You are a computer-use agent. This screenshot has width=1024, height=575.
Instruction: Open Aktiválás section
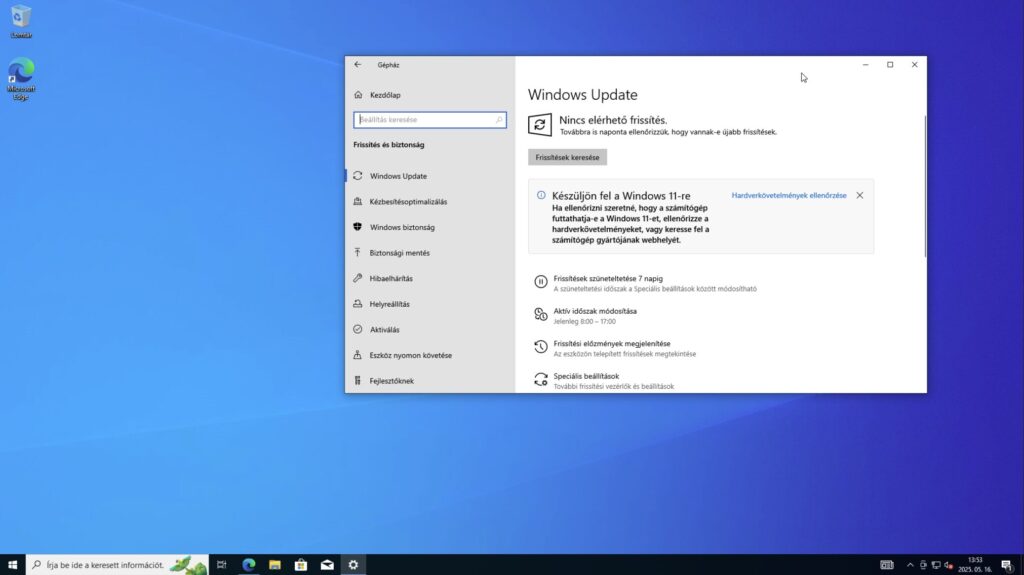(x=384, y=329)
